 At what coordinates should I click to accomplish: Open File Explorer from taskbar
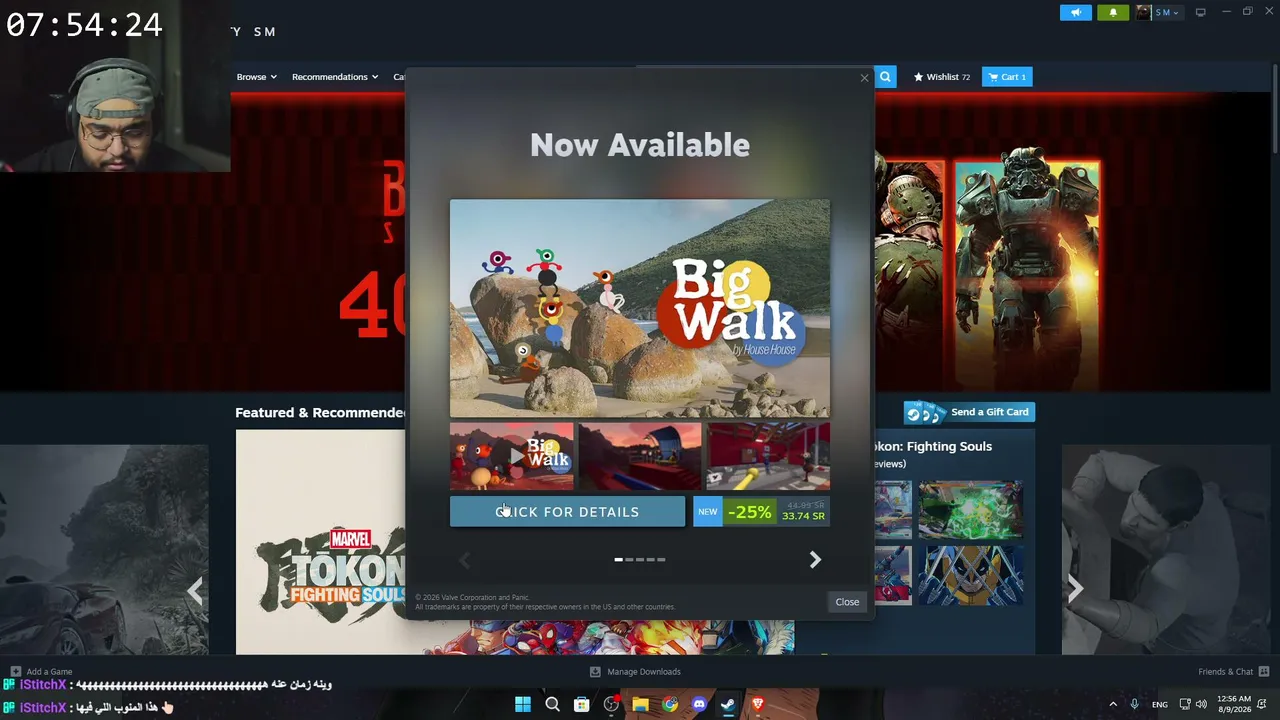(x=640, y=704)
